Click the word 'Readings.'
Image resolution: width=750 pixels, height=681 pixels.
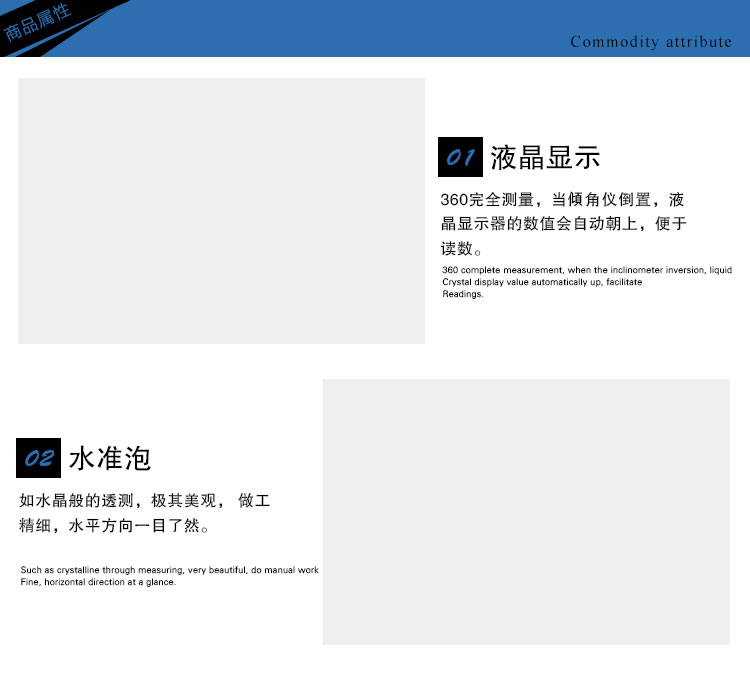click(x=463, y=294)
